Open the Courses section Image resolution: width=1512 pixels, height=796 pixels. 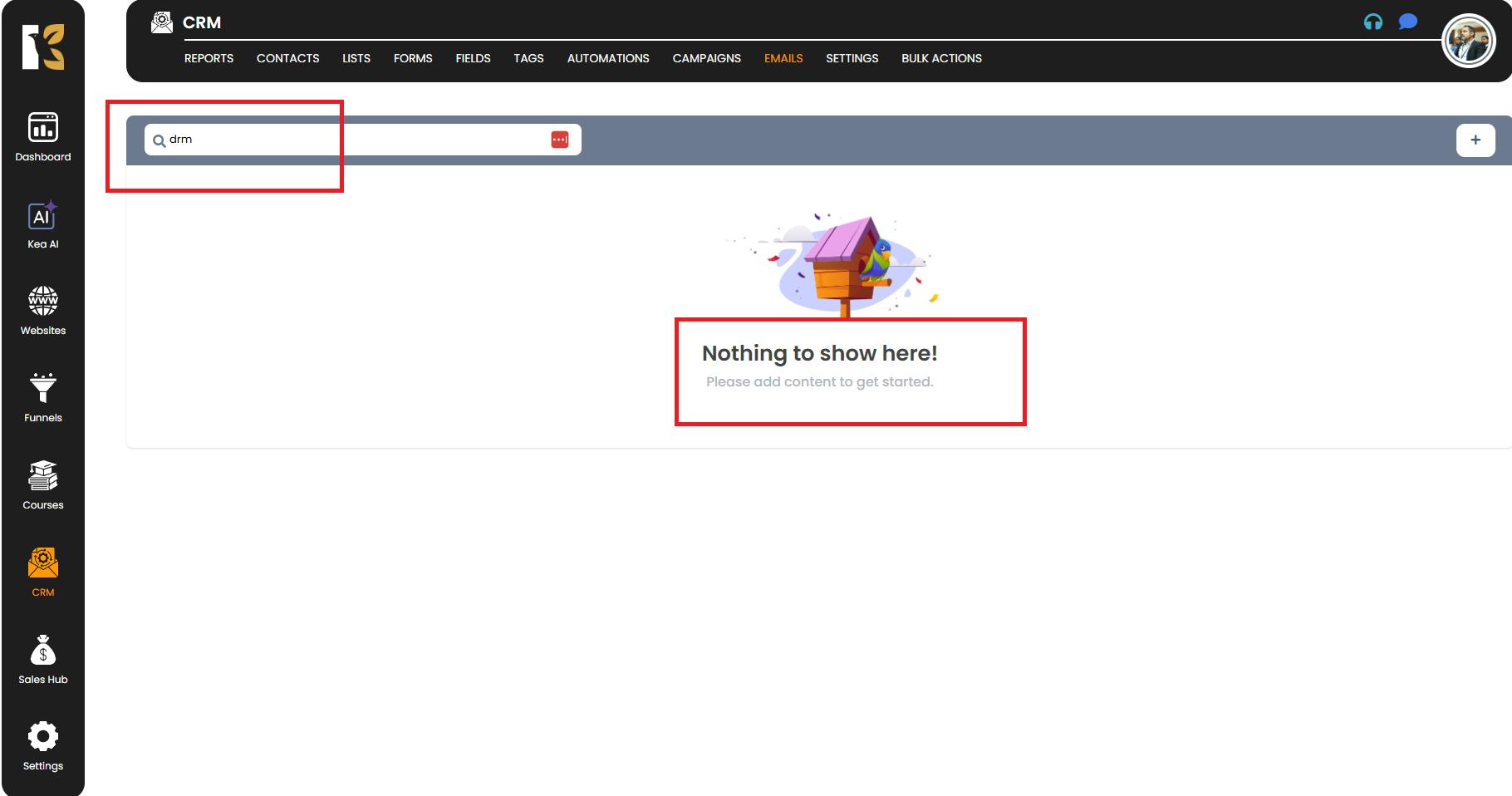click(x=43, y=485)
